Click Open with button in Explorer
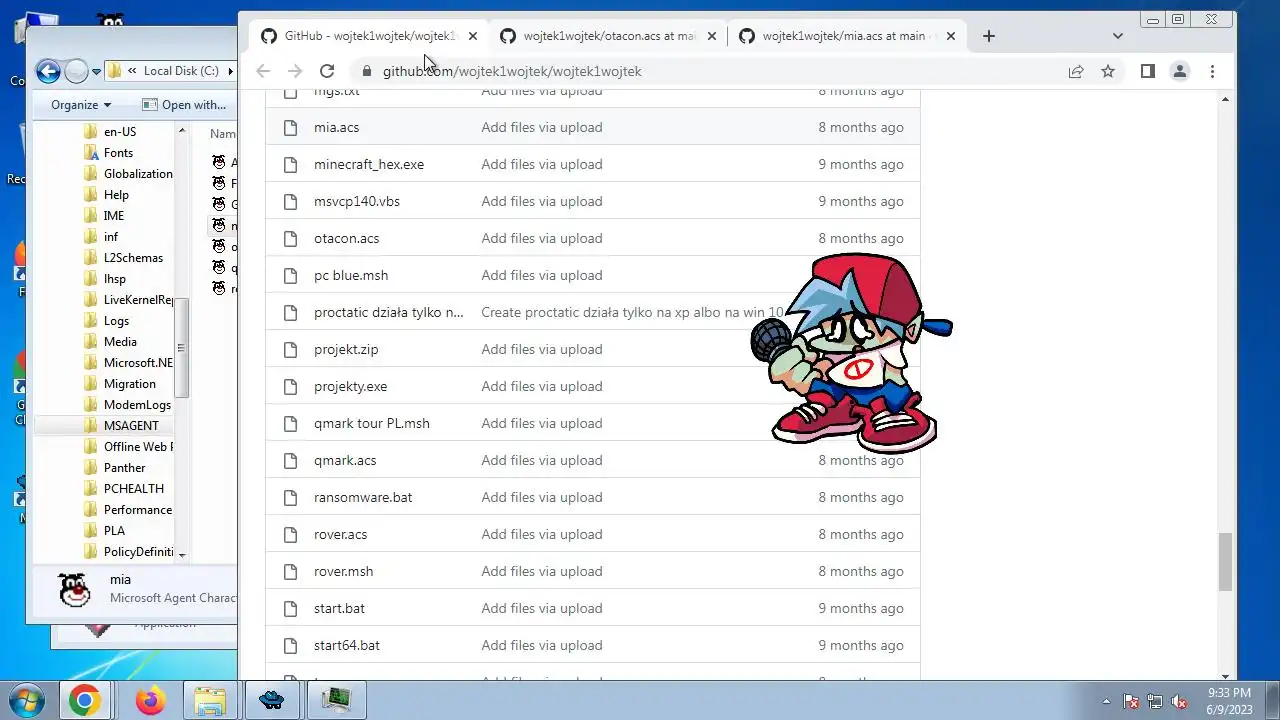The height and width of the screenshot is (720, 1280). coord(184,104)
